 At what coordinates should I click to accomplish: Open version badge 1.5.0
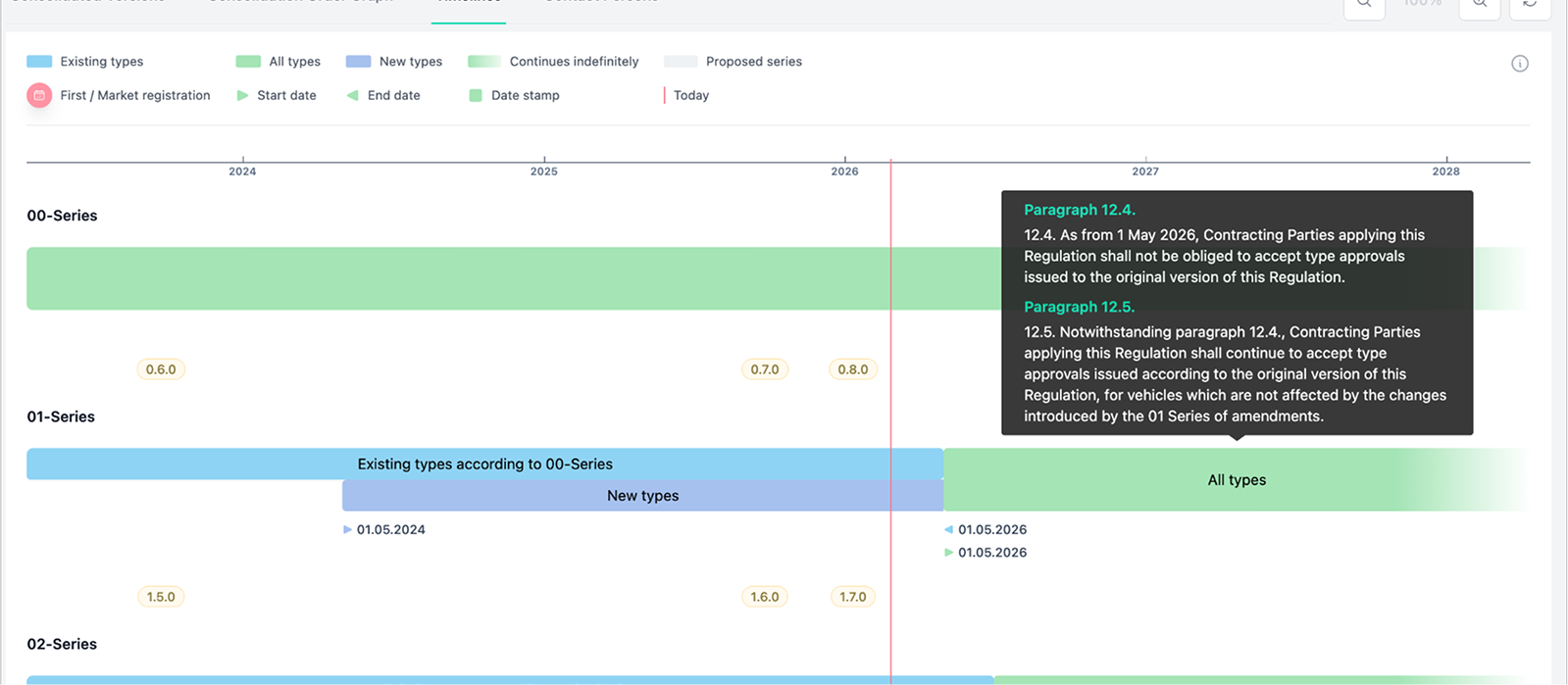point(161,597)
